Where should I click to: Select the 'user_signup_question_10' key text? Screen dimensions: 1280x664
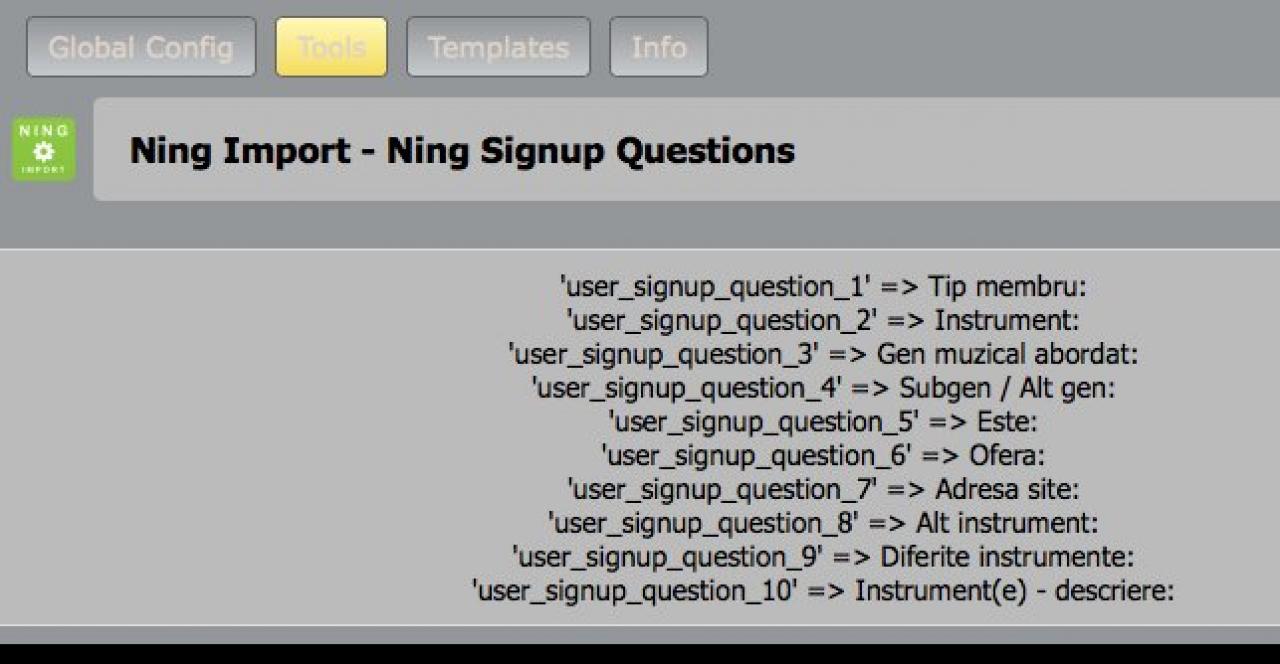click(x=634, y=591)
